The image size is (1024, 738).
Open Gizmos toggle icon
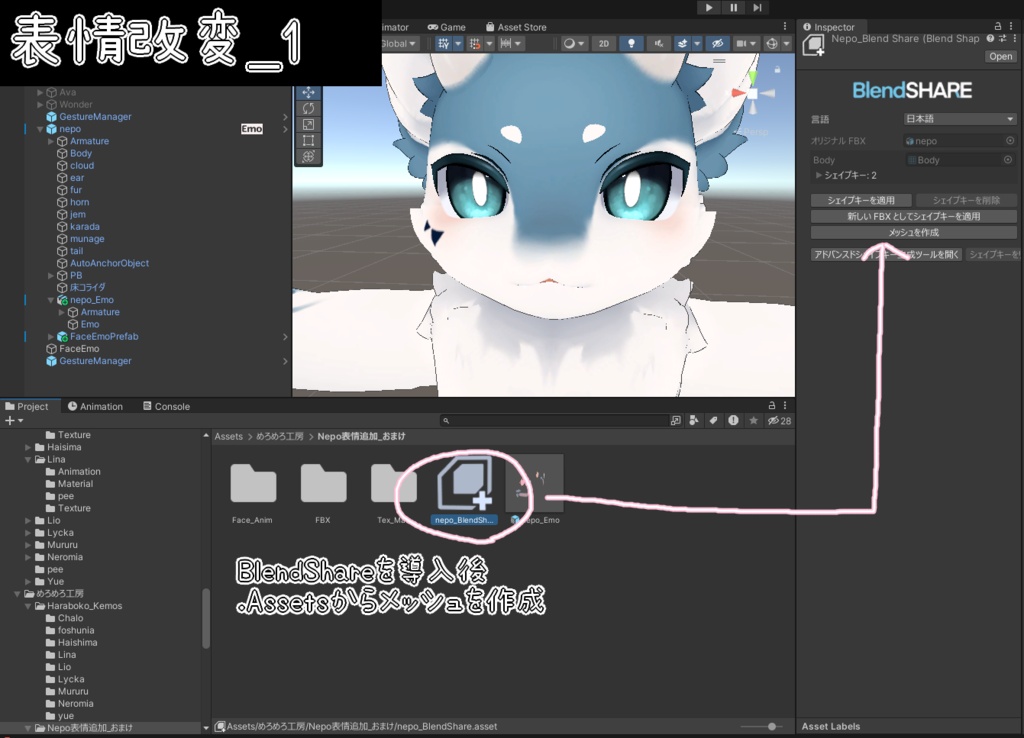click(x=772, y=44)
